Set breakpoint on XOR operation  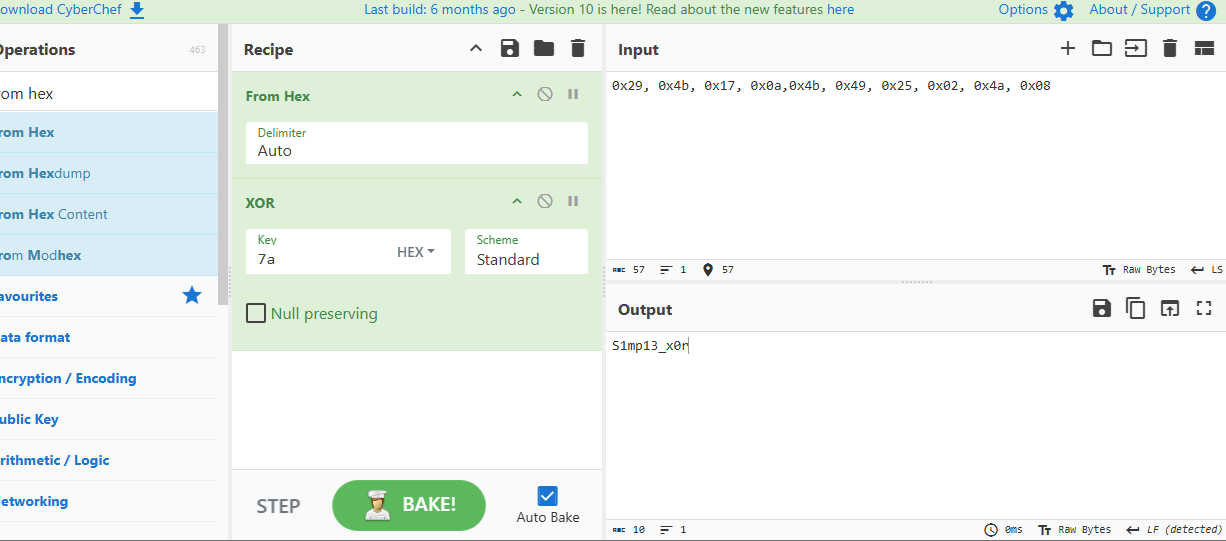[573, 202]
